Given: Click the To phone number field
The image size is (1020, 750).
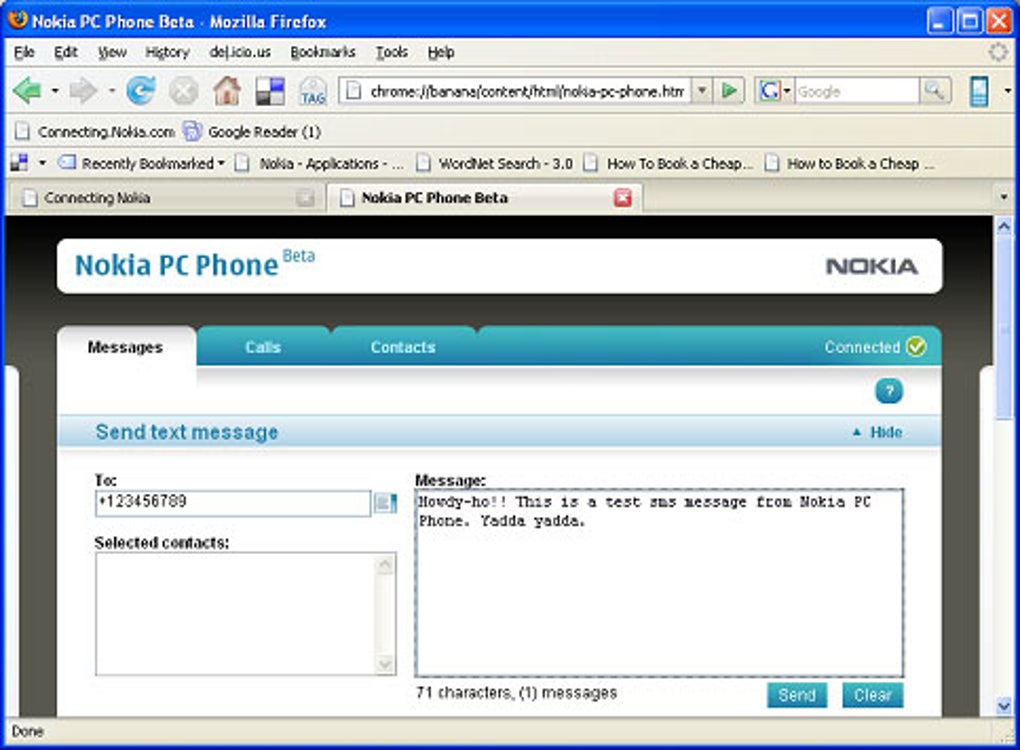Looking at the screenshot, I should tap(233, 503).
